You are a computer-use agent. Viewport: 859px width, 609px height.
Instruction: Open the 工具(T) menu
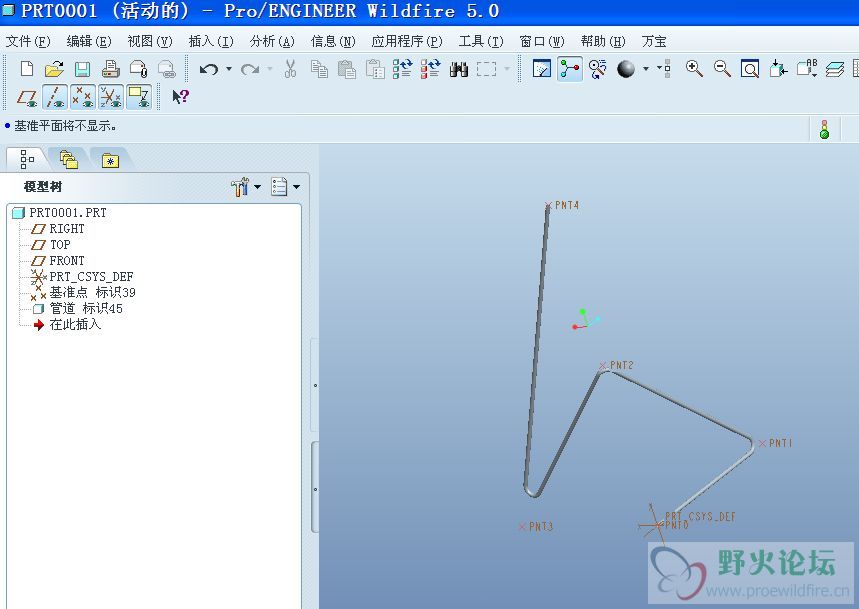click(481, 41)
